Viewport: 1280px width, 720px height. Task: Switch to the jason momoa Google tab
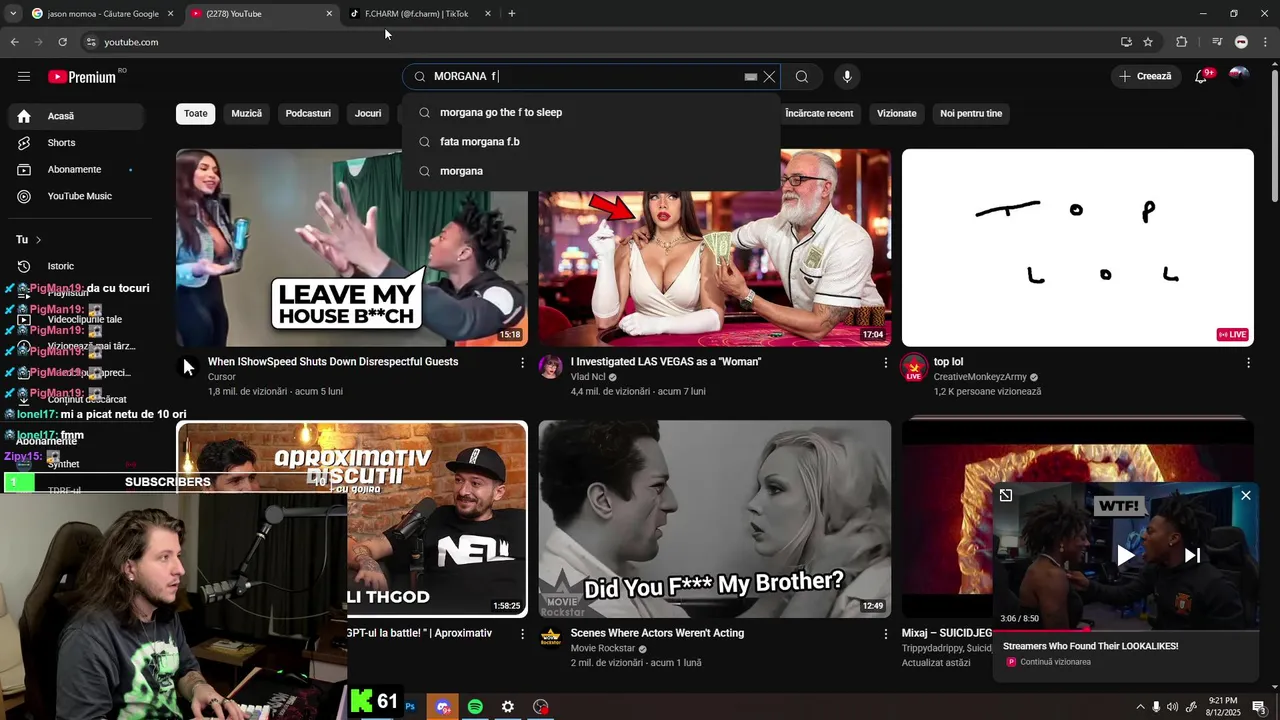coord(102,14)
